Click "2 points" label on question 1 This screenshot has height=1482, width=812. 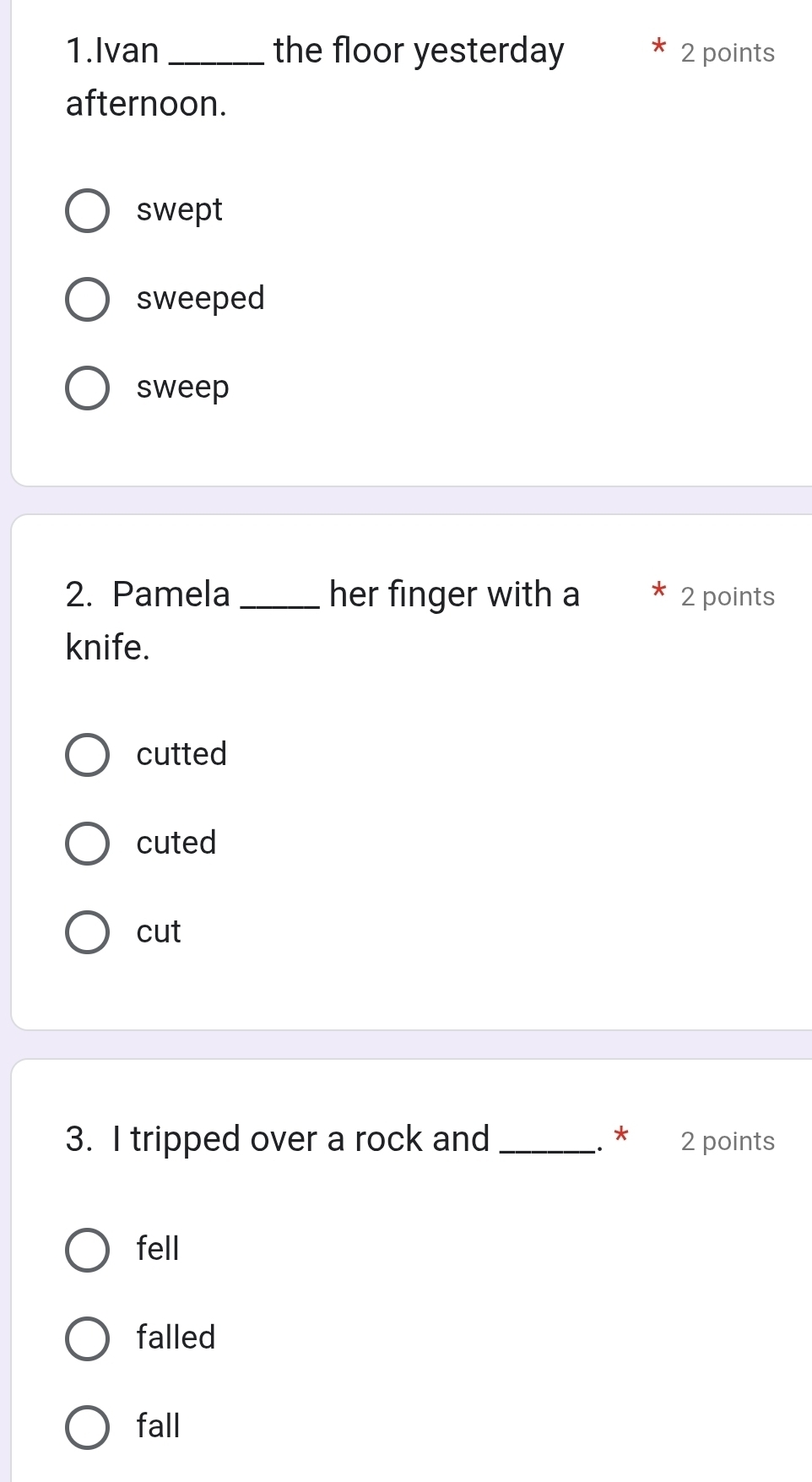click(x=728, y=52)
